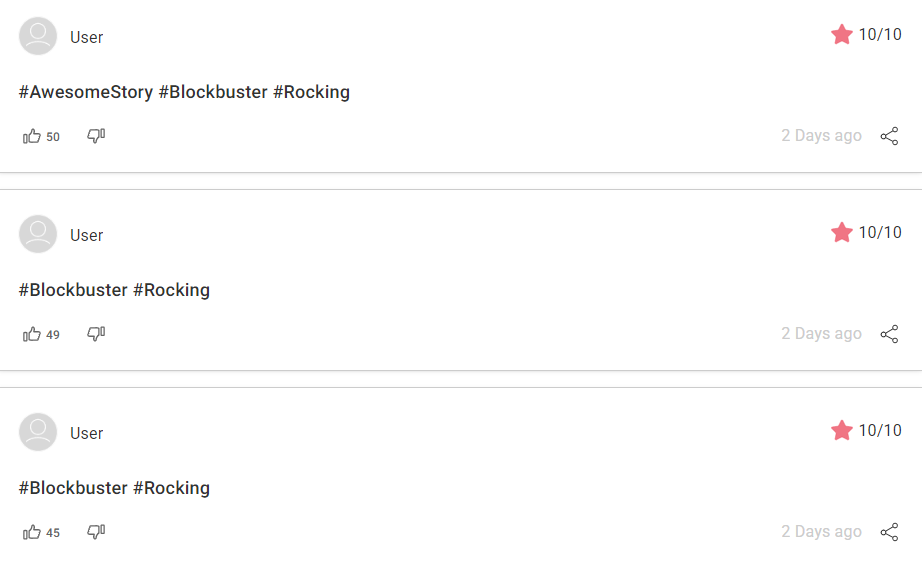Dislike the review with 49 likes
922x568 pixels.
[x=96, y=334]
